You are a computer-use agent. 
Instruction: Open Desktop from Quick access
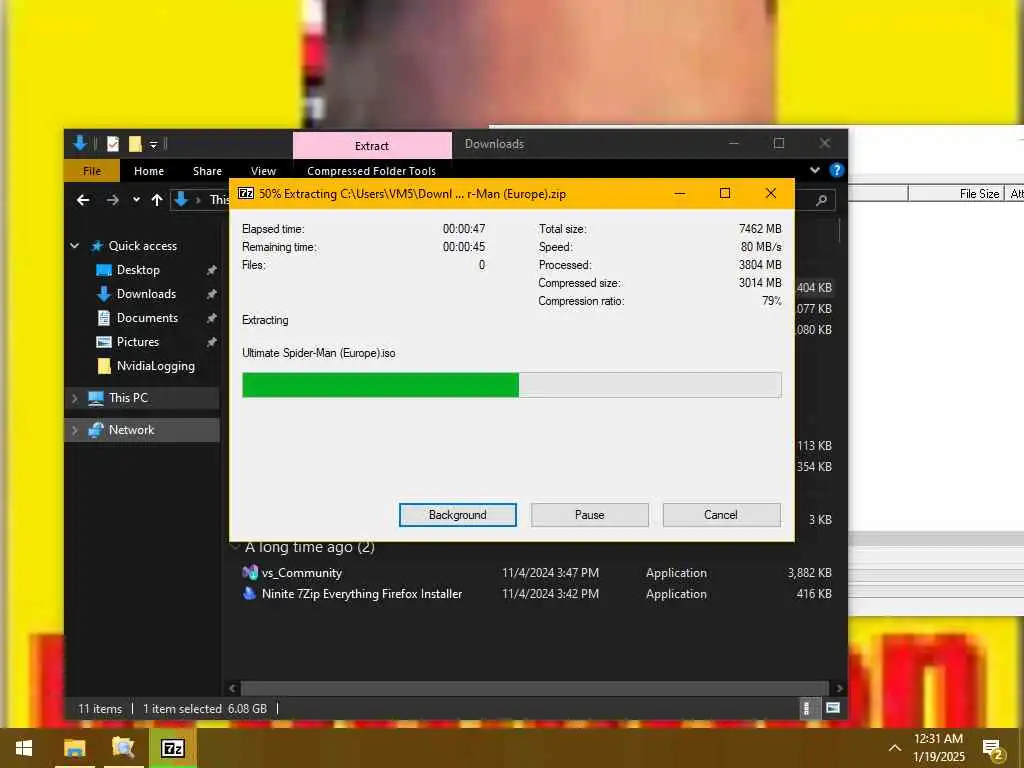pos(138,270)
